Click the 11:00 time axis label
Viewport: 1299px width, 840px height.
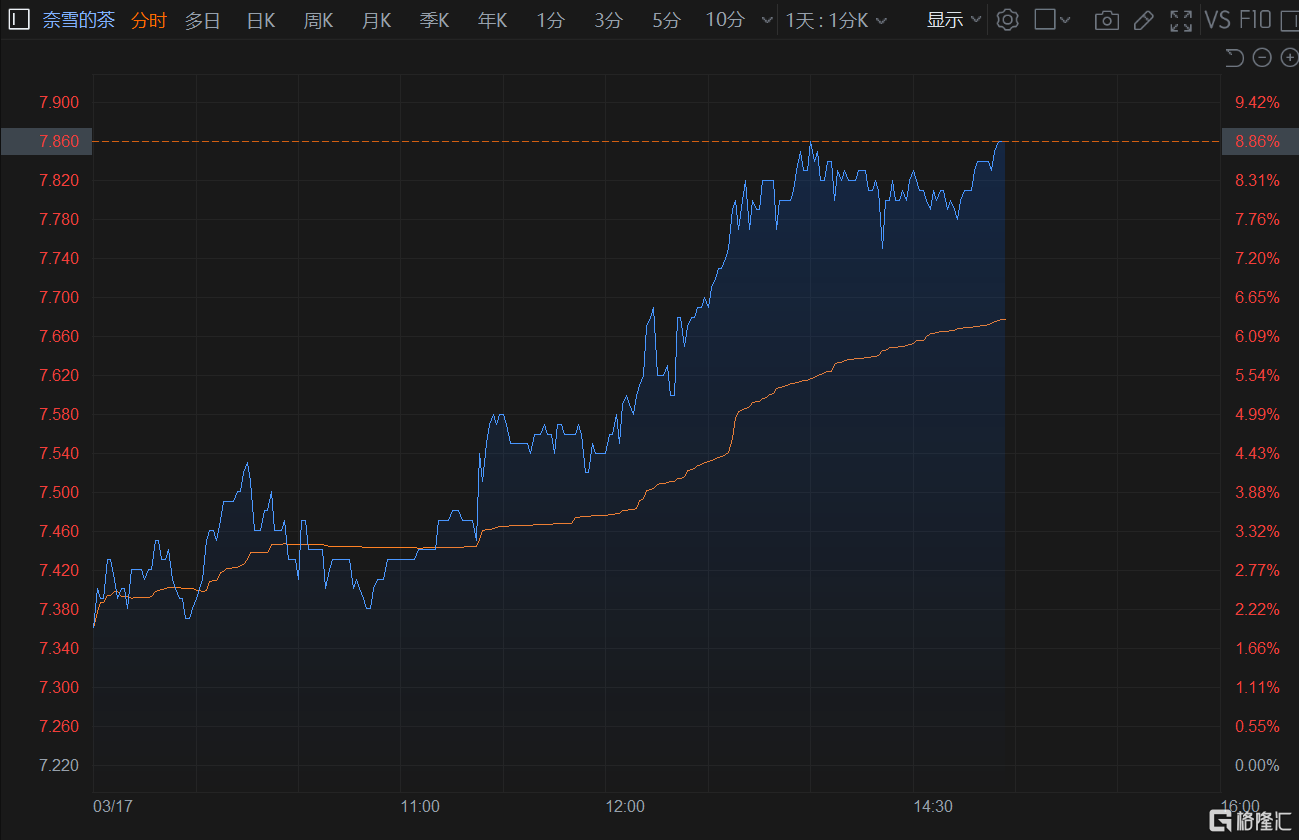coord(420,806)
